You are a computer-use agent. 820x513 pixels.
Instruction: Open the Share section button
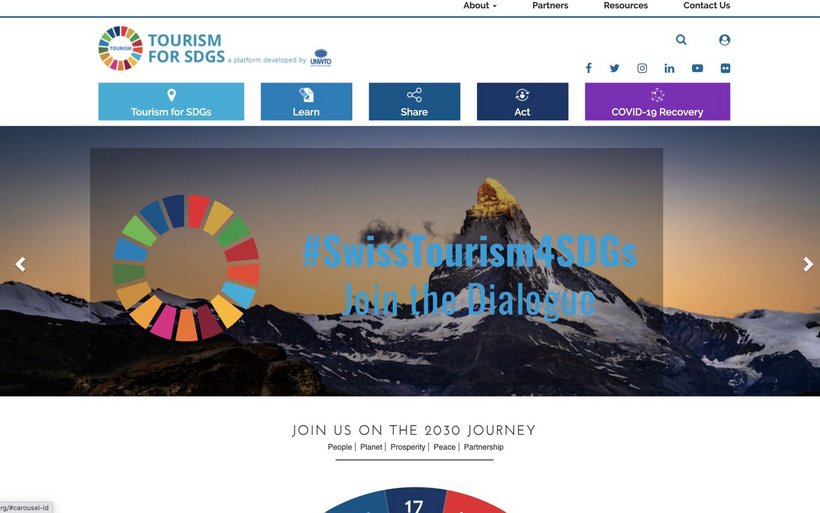pyautogui.click(x=414, y=101)
